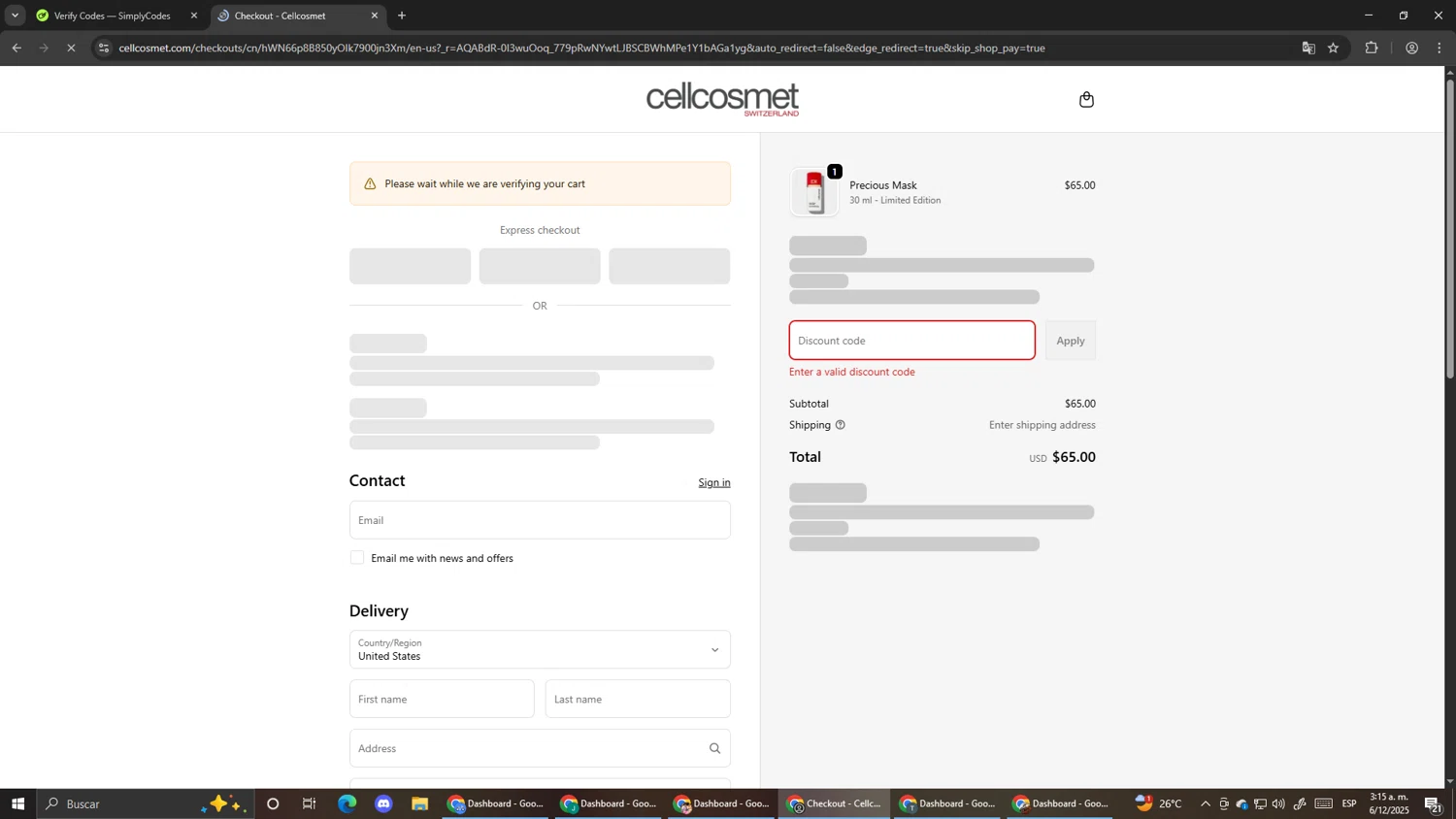Click the Cellcosmet Switzerland logo
The image size is (1456, 819).
point(723,99)
